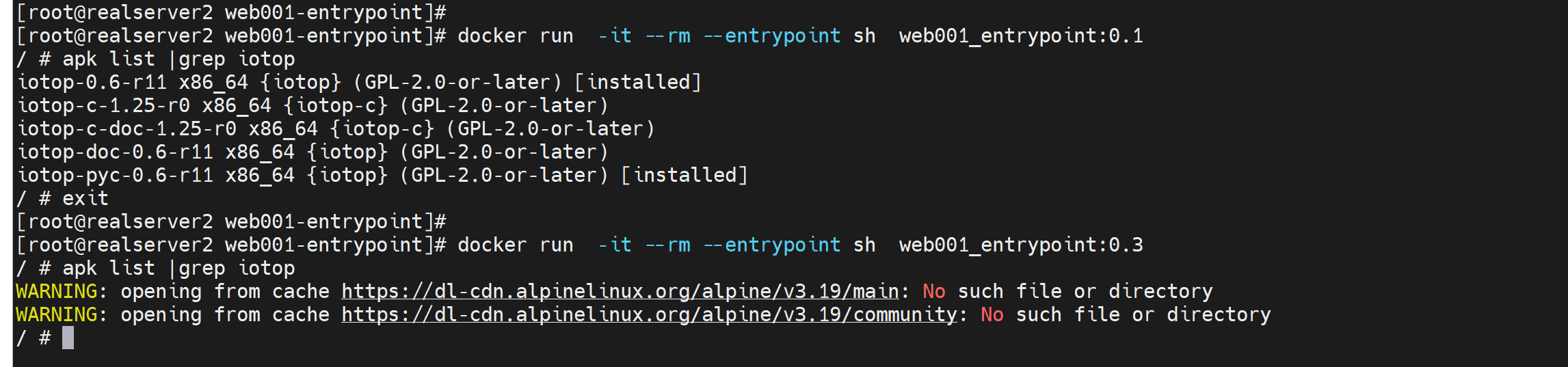
Task: Select the web001_entrypoint:0.1 image name
Action: [x=1020, y=36]
